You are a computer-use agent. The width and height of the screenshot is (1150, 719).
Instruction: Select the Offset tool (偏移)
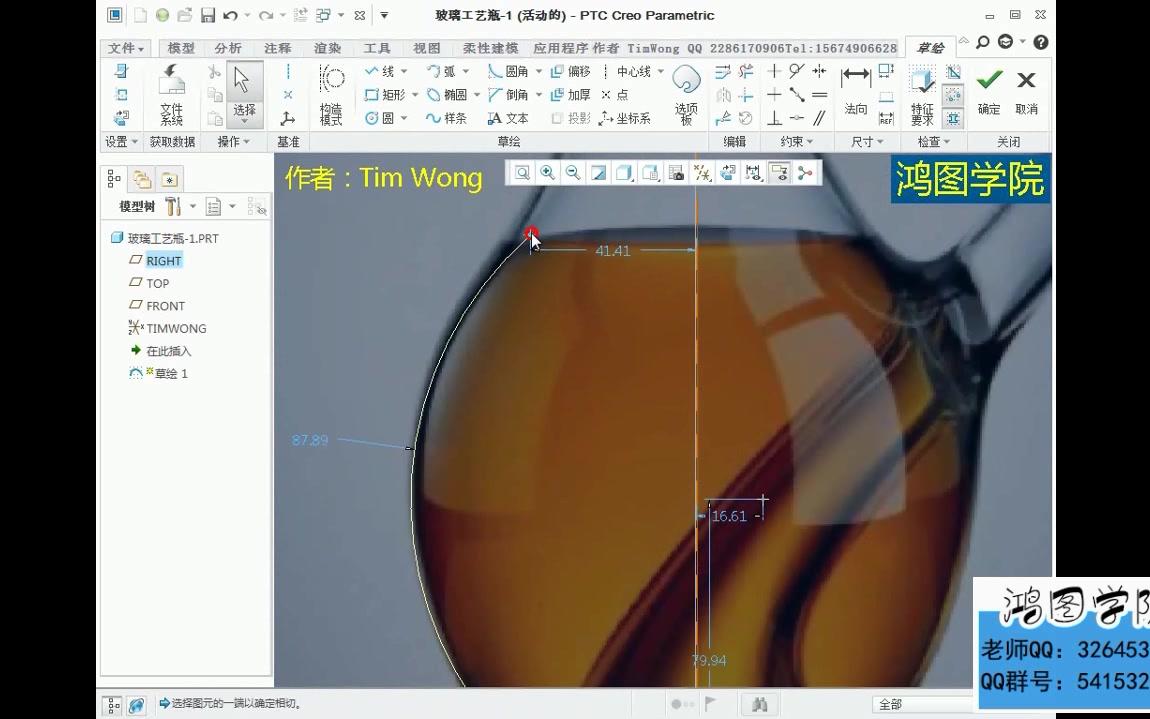click(x=569, y=71)
